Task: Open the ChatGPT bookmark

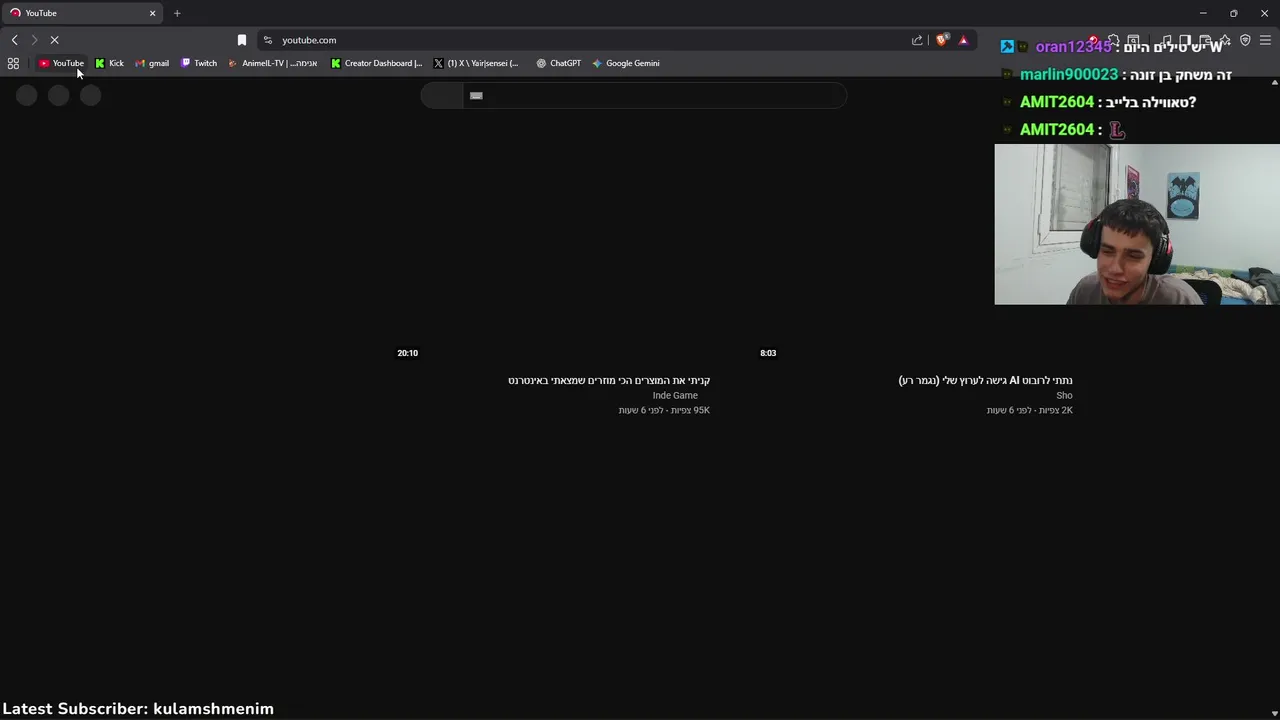Action: coord(558,63)
